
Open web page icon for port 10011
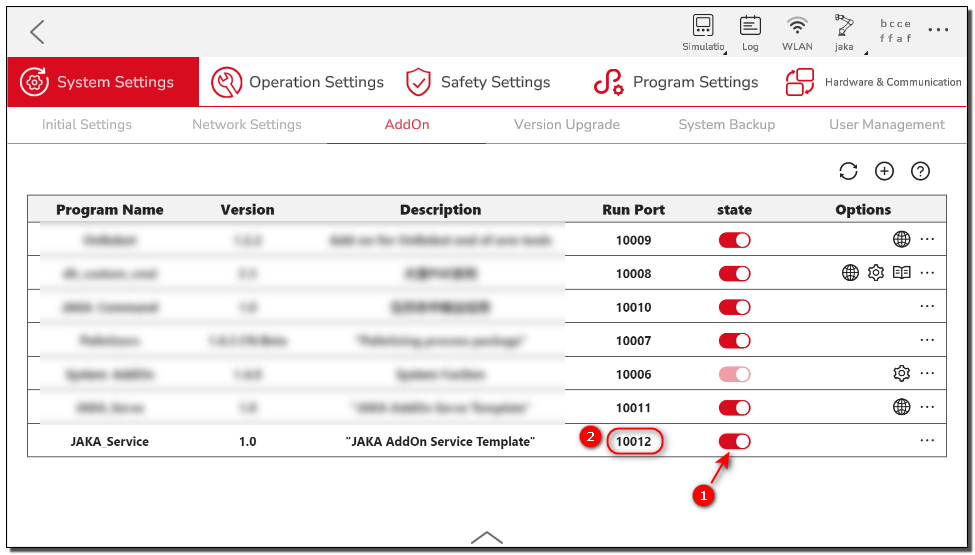[902, 407]
